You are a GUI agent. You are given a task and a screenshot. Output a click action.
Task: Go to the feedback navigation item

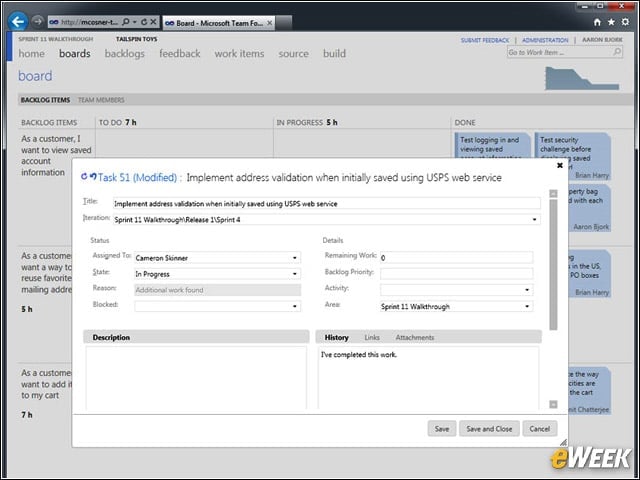[x=180, y=53]
